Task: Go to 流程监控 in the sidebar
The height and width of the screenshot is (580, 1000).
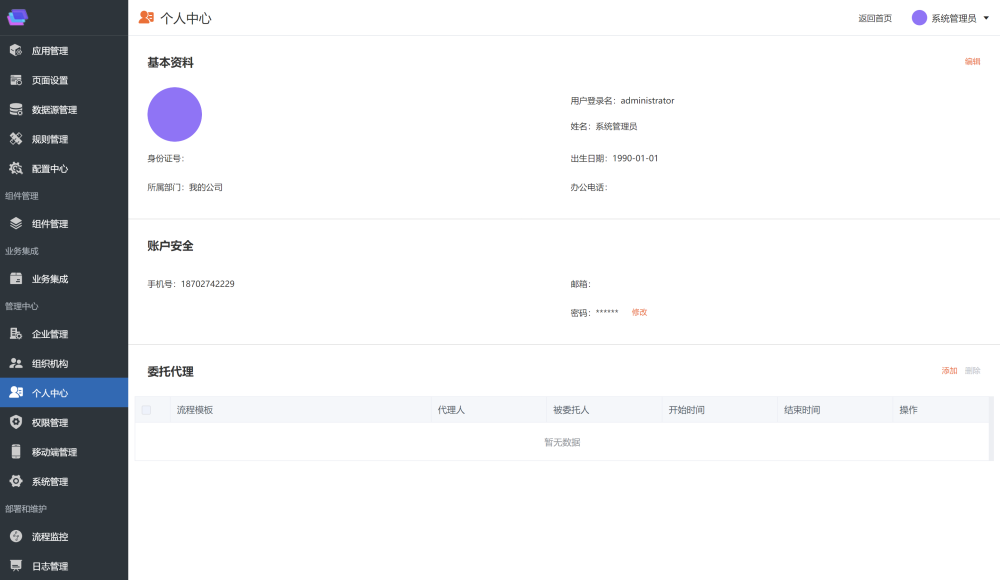Action: point(50,537)
